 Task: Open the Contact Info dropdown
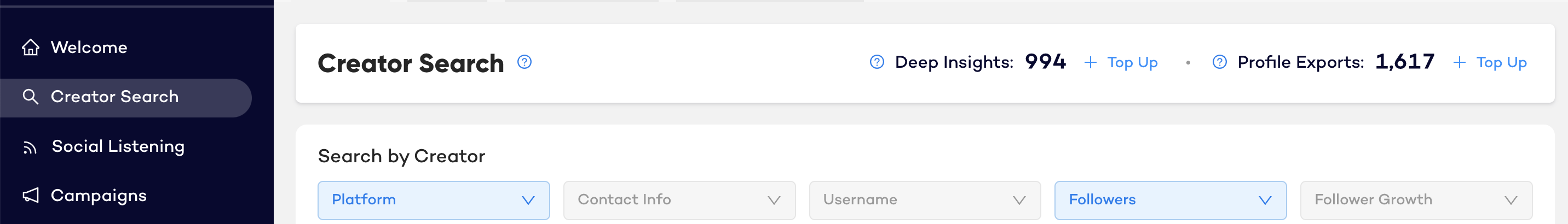(679, 201)
